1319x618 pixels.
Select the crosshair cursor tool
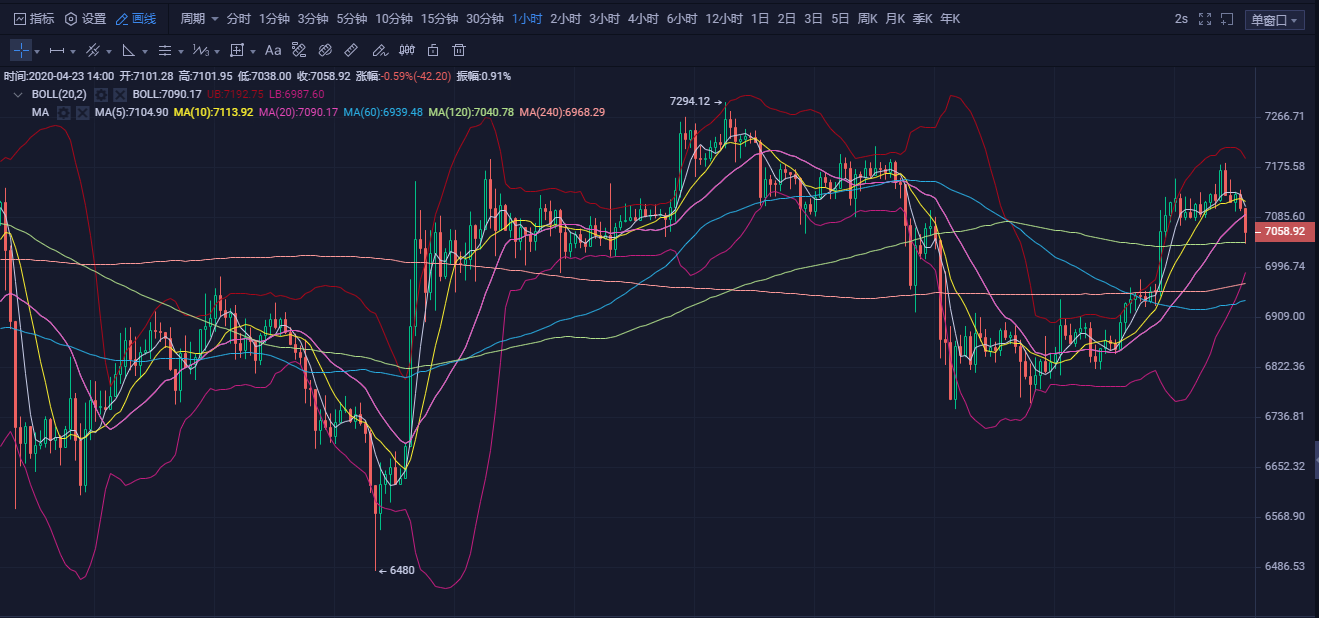[x=20, y=50]
